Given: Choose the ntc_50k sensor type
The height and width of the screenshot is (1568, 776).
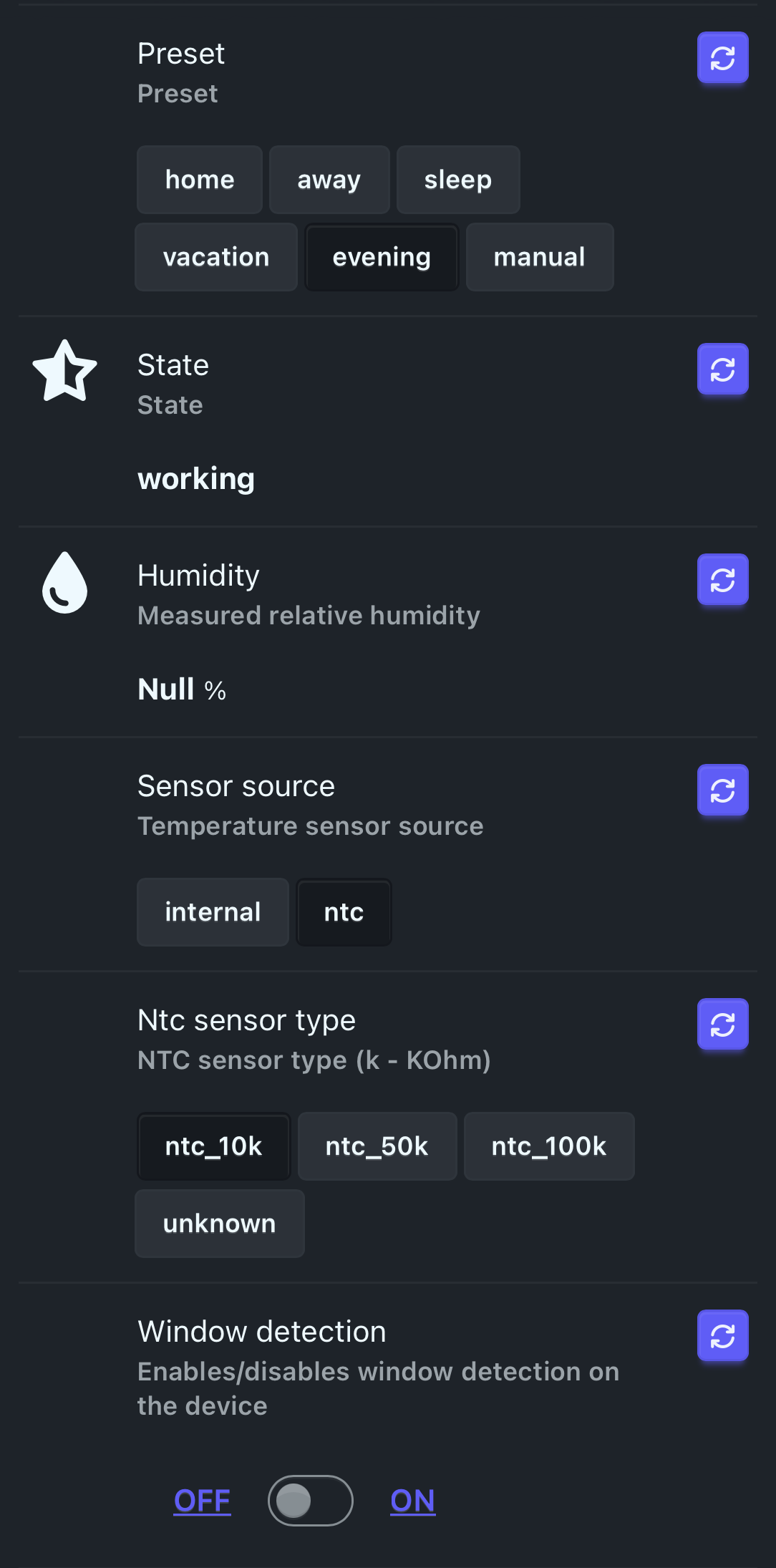Looking at the screenshot, I should [377, 1146].
